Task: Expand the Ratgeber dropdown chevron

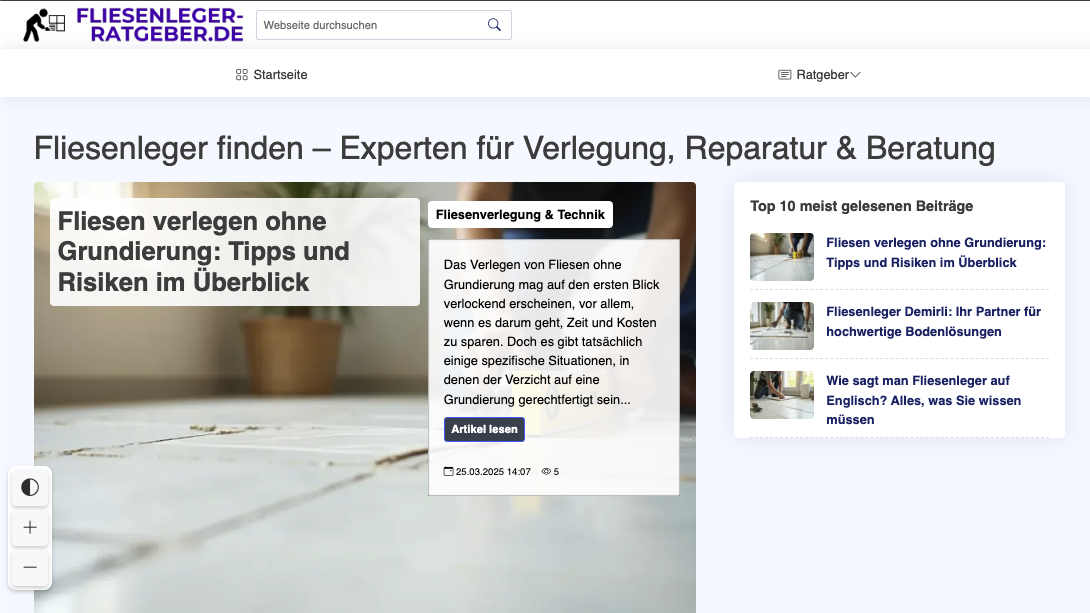Action: [855, 75]
